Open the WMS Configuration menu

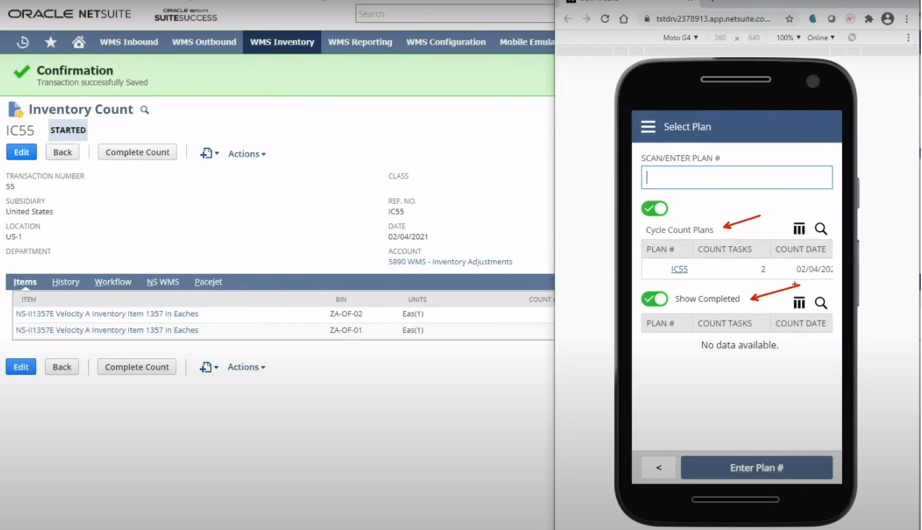click(x=446, y=42)
